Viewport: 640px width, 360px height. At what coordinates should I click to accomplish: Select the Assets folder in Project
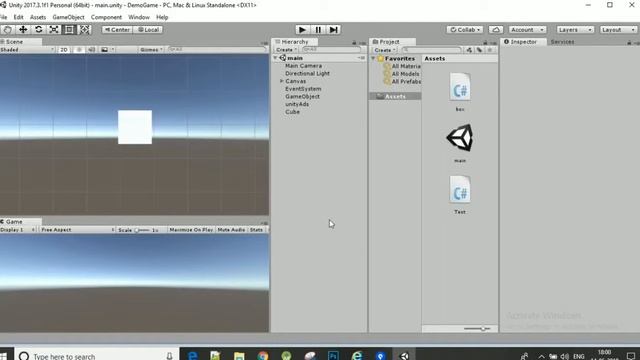click(395, 96)
